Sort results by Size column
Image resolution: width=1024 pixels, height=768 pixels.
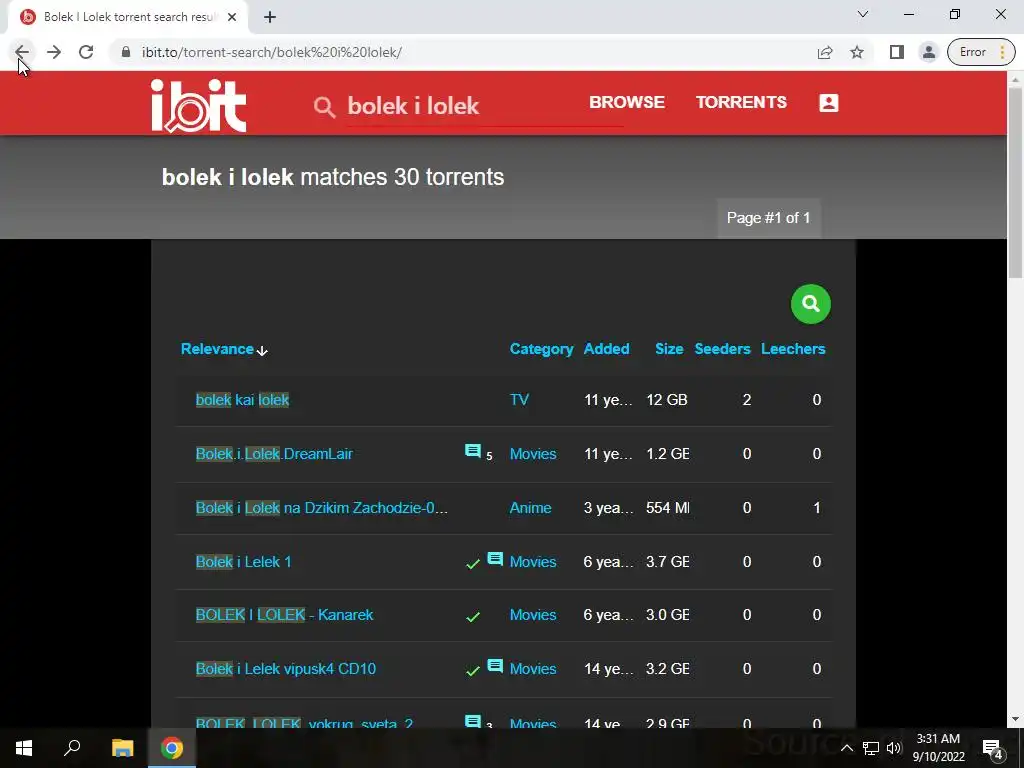(669, 349)
